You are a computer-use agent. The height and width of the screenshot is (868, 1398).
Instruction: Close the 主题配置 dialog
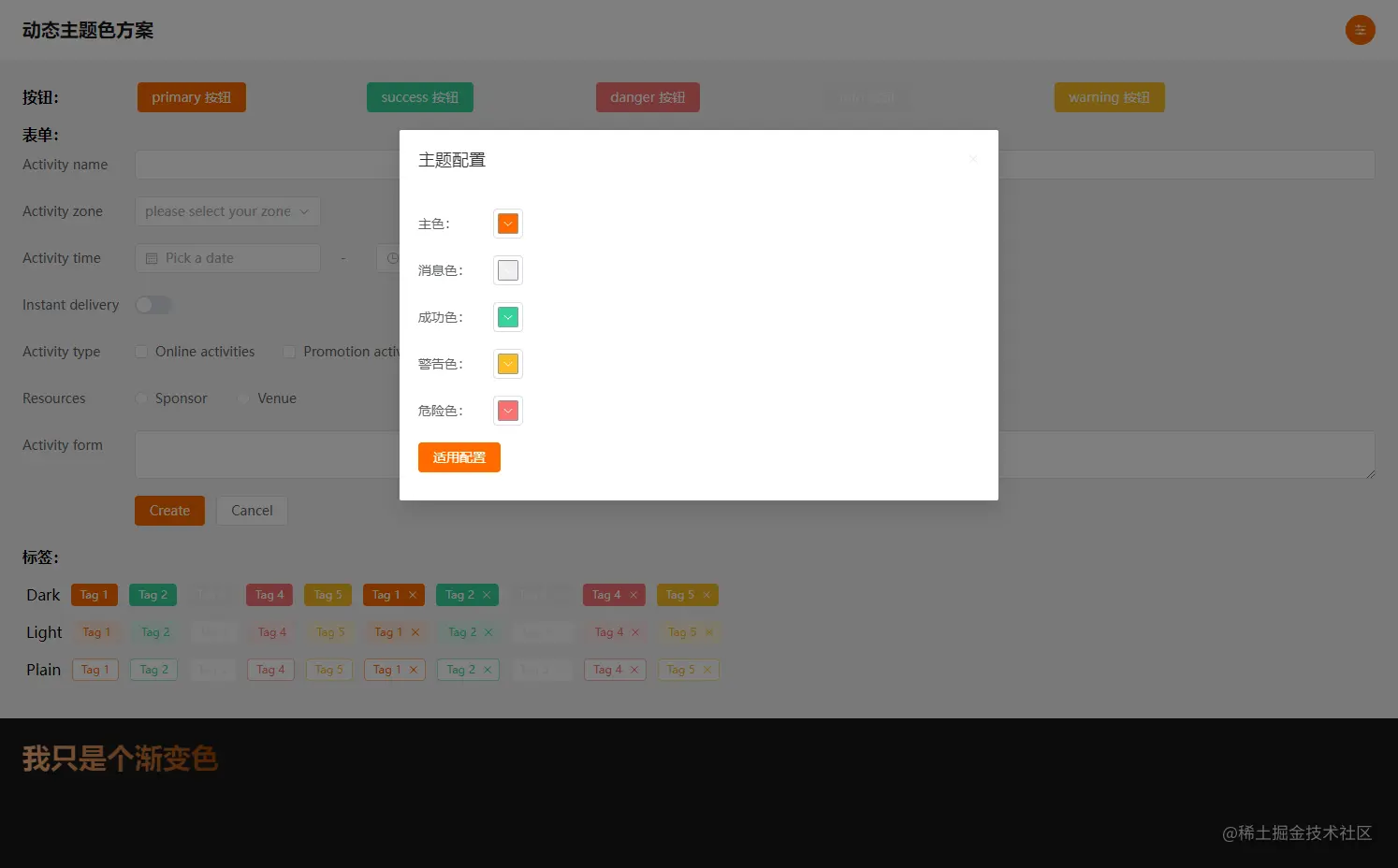tap(973, 159)
